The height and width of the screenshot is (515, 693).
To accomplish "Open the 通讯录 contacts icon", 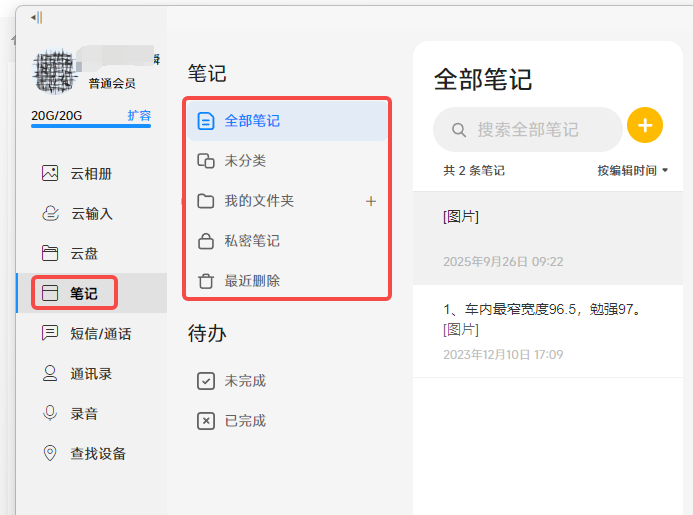I will pos(50,373).
